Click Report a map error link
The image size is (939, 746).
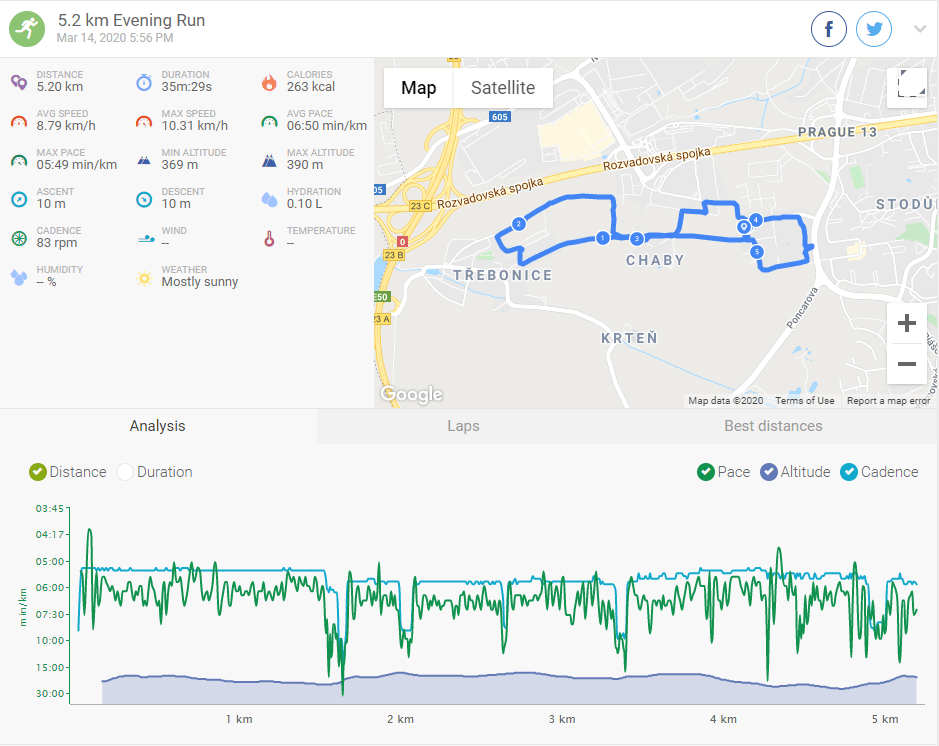pyautogui.click(x=888, y=401)
